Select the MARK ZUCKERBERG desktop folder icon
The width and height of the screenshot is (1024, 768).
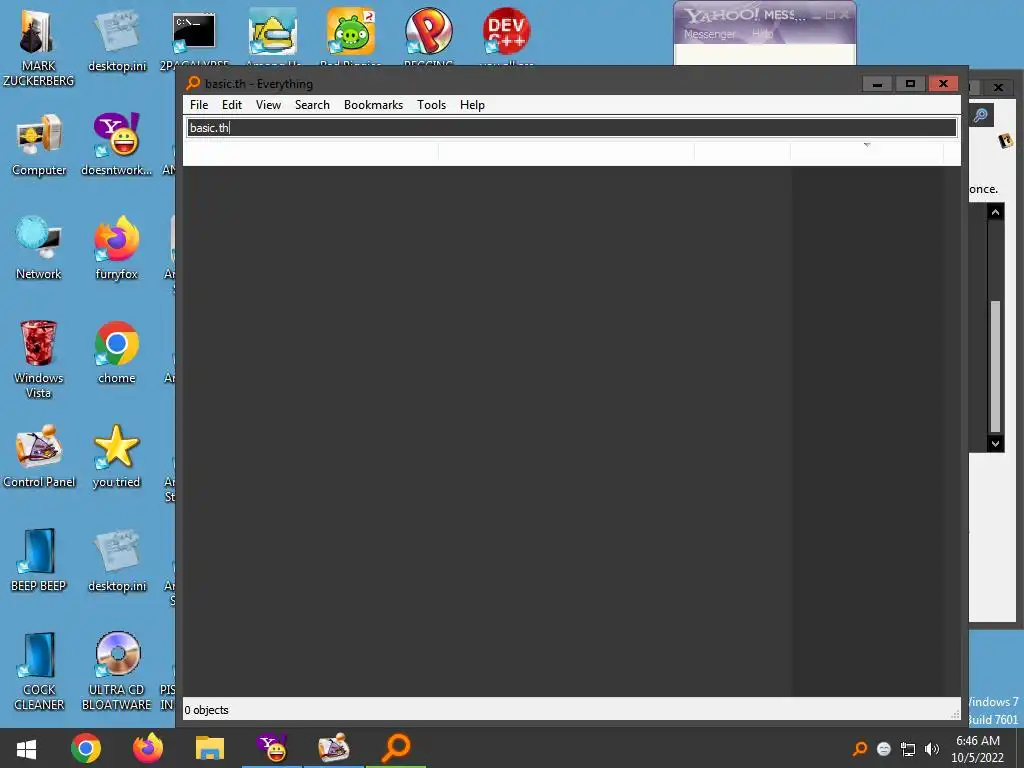click(x=39, y=33)
